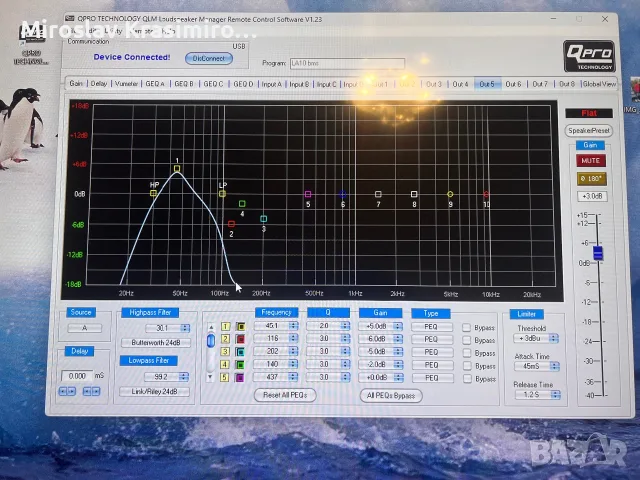Switch to the Delay tab
Image resolution: width=640 pixels, height=480 pixels.
99,84
